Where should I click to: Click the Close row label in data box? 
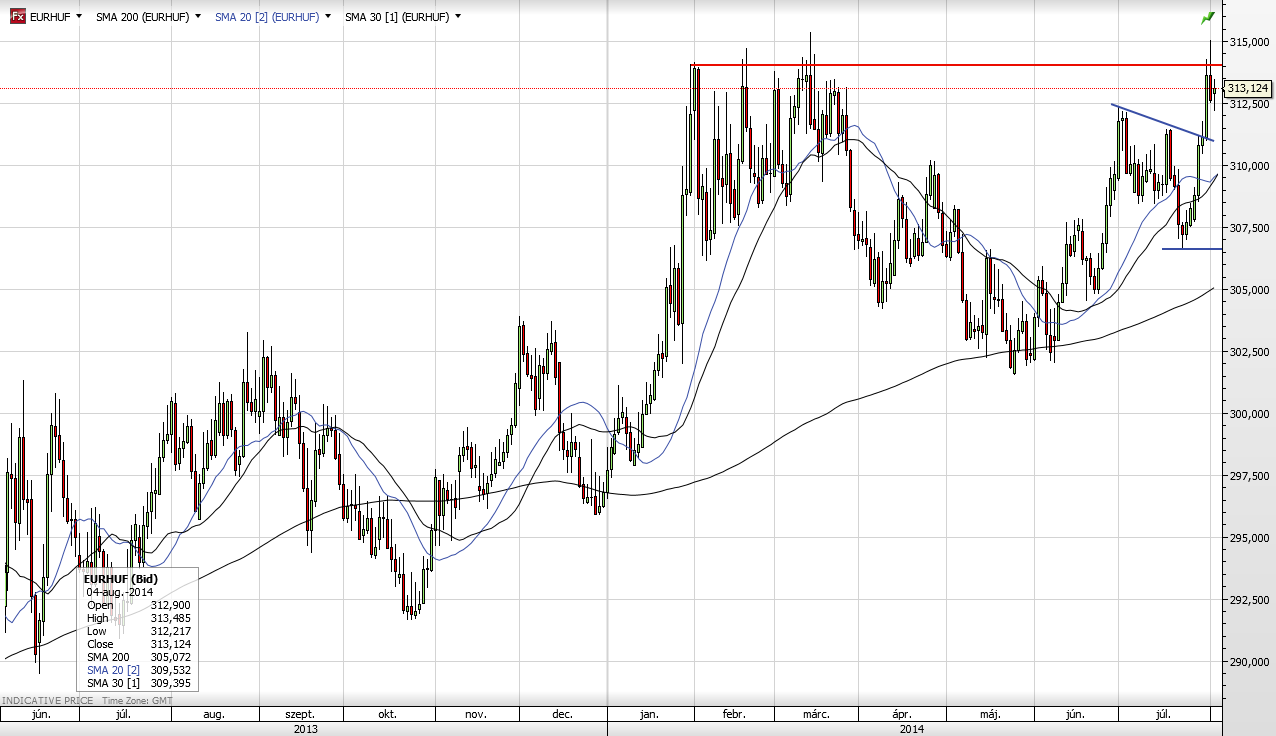(100, 644)
